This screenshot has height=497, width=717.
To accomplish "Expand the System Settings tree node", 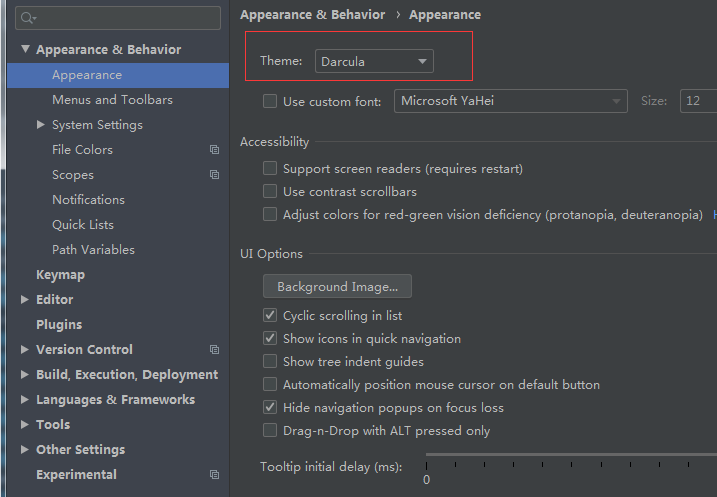I will 41,125.
